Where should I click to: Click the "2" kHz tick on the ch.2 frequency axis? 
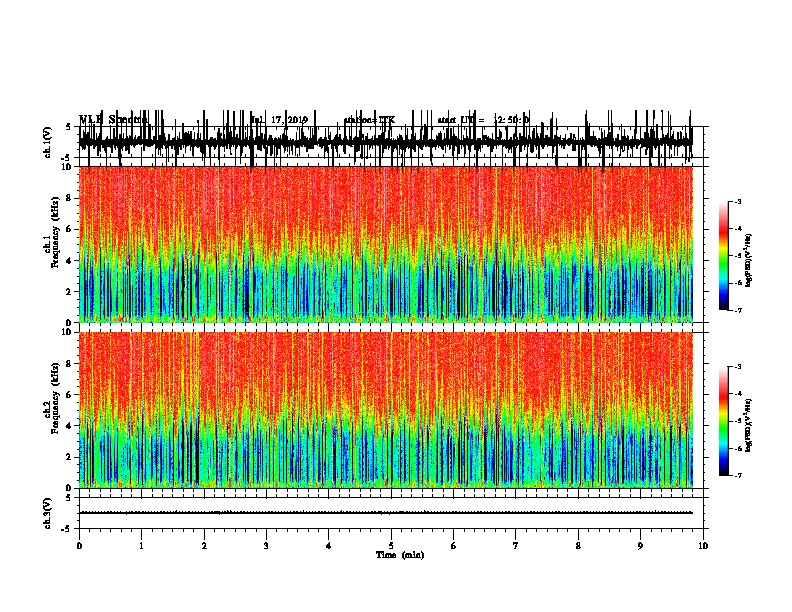[69, 457]
